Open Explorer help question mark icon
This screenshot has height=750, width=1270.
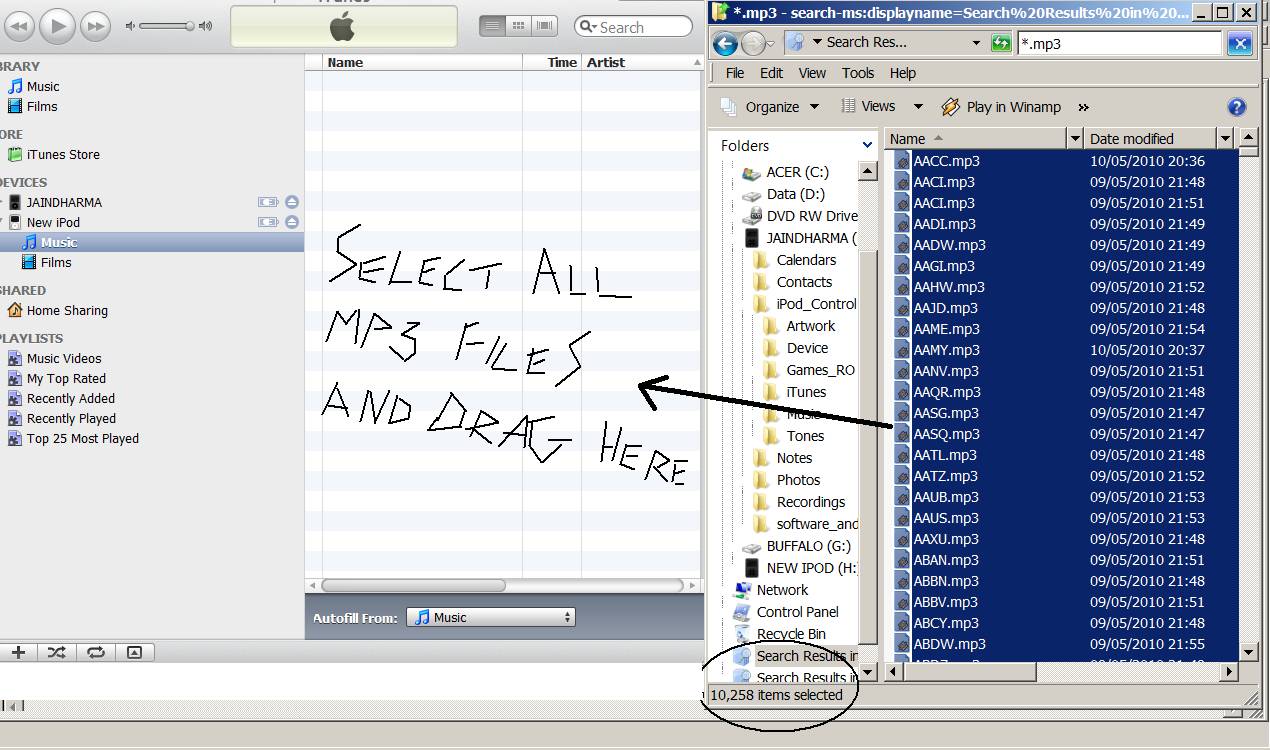pos(1236,107)
